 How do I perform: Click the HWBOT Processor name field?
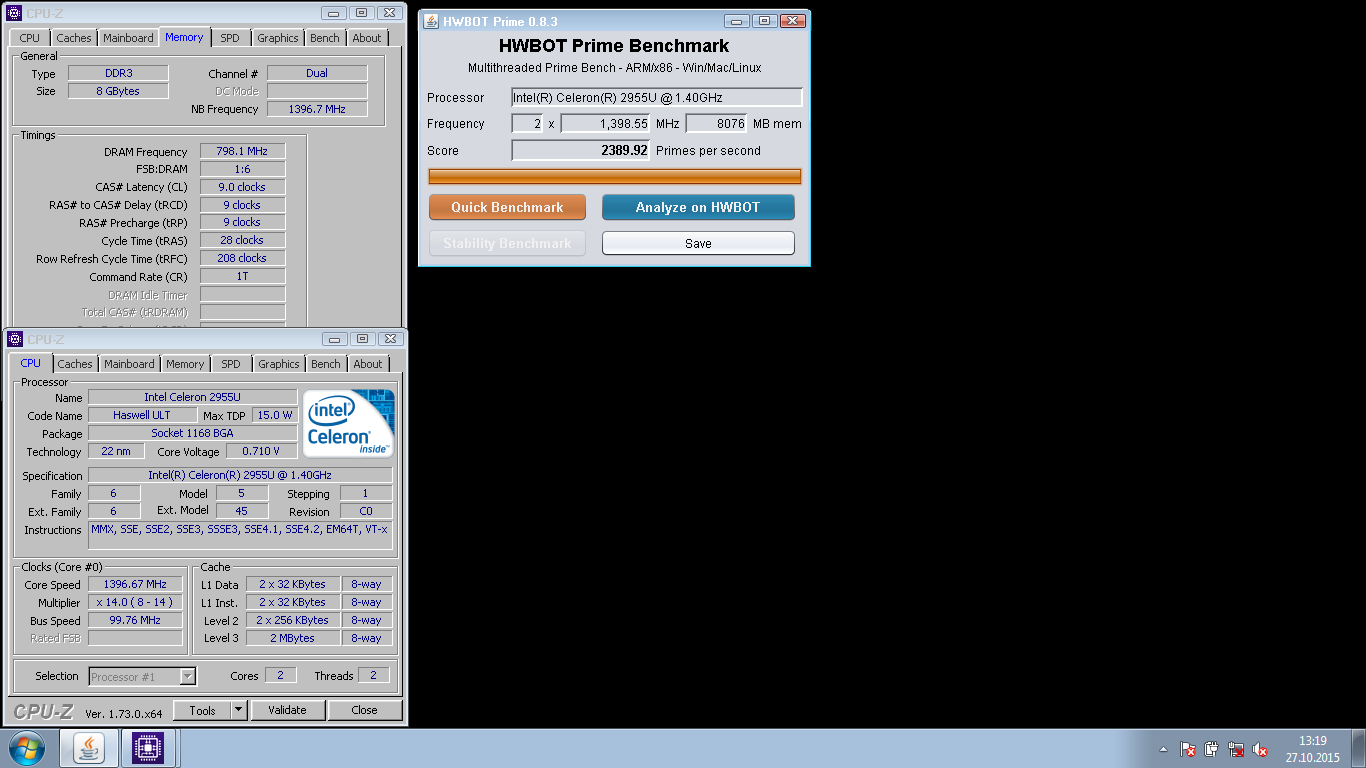point(657,97)
